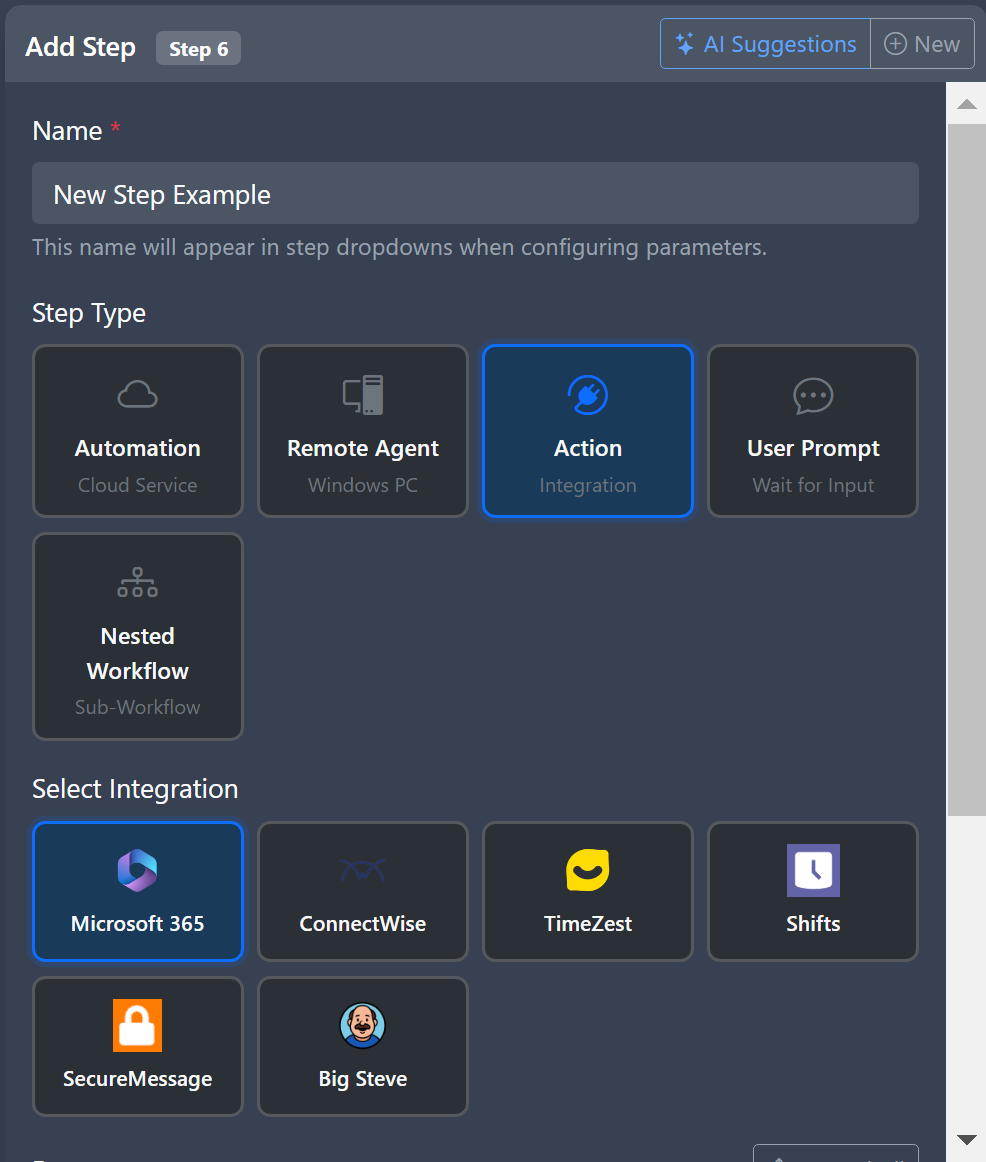Click the scrollbar down arrow
This screenshot has width=986, height=1162.
966,1140
